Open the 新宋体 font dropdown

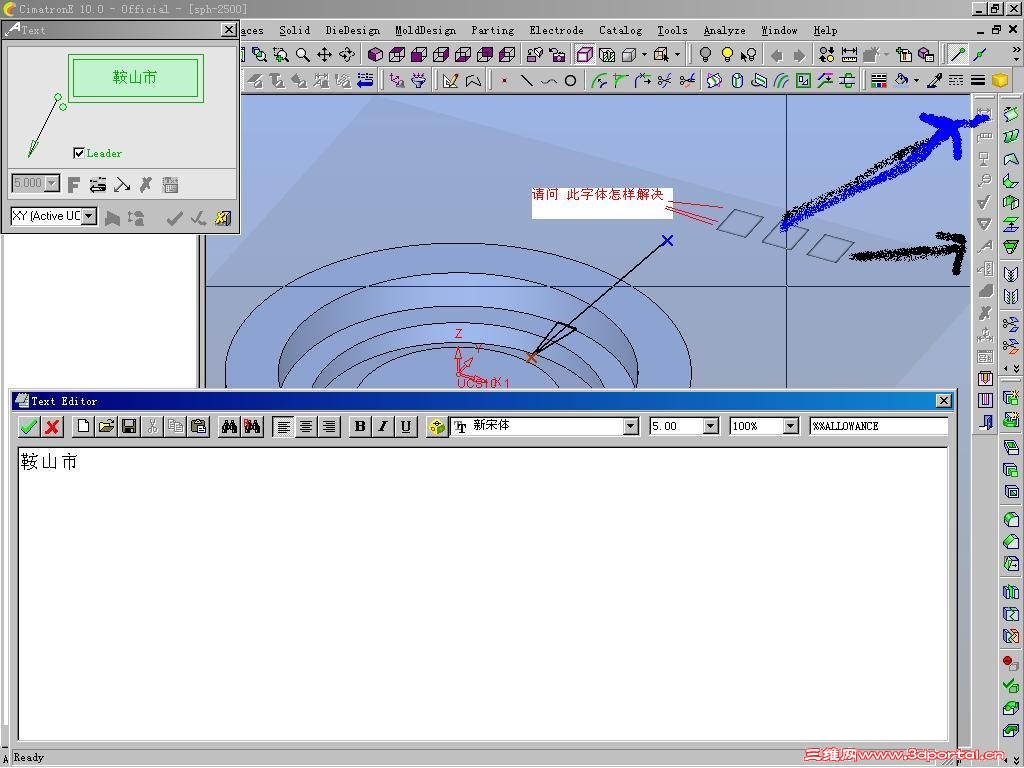(630, 426)
